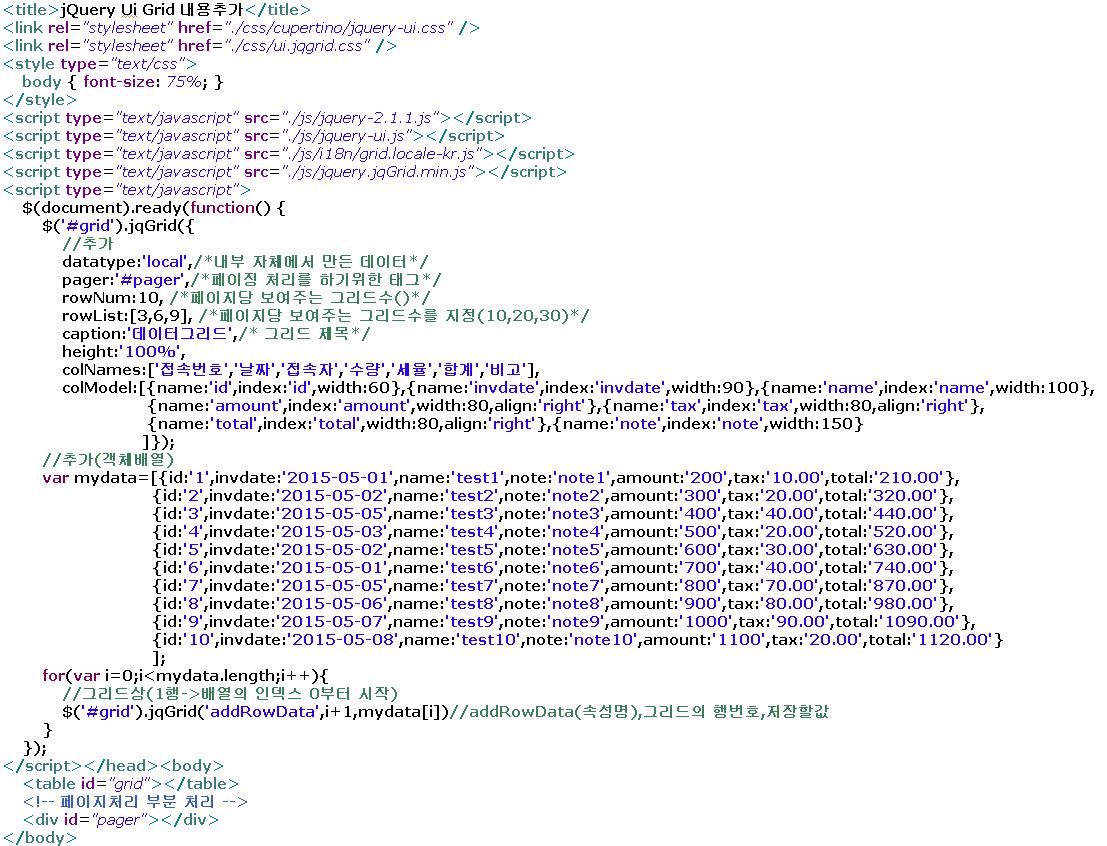1107x846 pixels.
Task: Click the 'font-size: 75%' style rule
Action: pyautogui.click(x=143, y=82)
